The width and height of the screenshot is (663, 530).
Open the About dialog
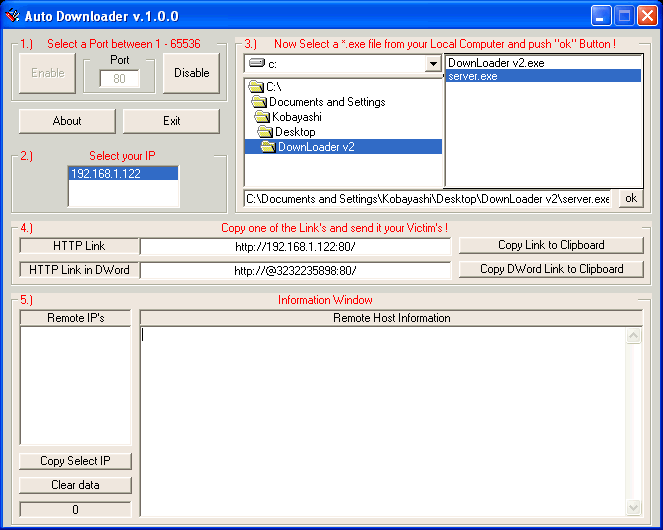click(x=67, y=121)
